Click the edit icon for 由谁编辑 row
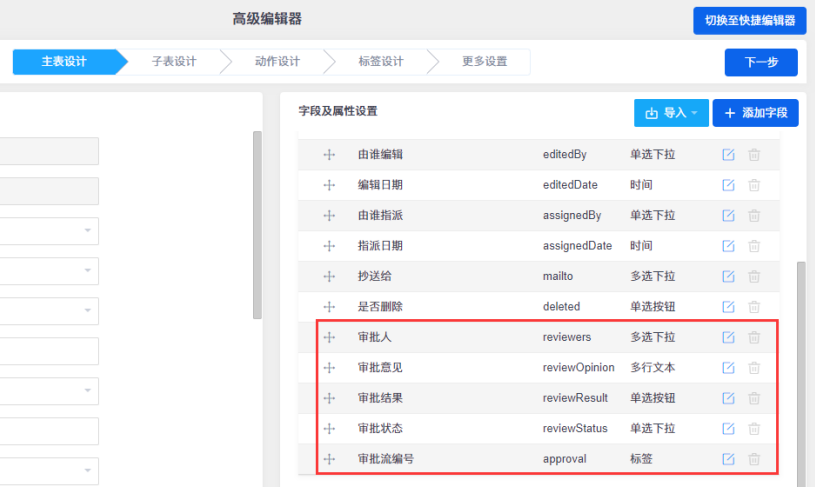This screenshot has height=487, width=815. [728, 154]
